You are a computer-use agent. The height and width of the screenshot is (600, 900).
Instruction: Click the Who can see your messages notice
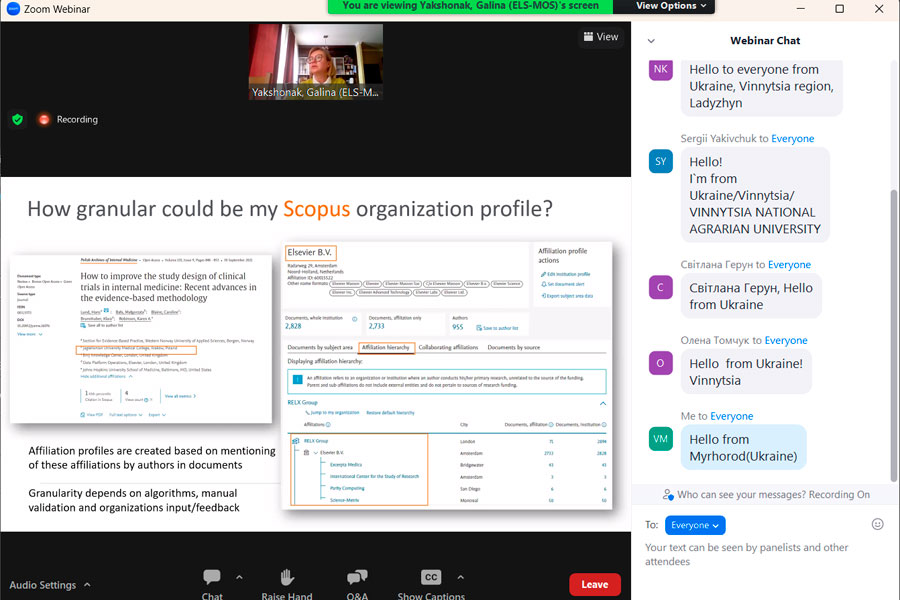point(766,494)
